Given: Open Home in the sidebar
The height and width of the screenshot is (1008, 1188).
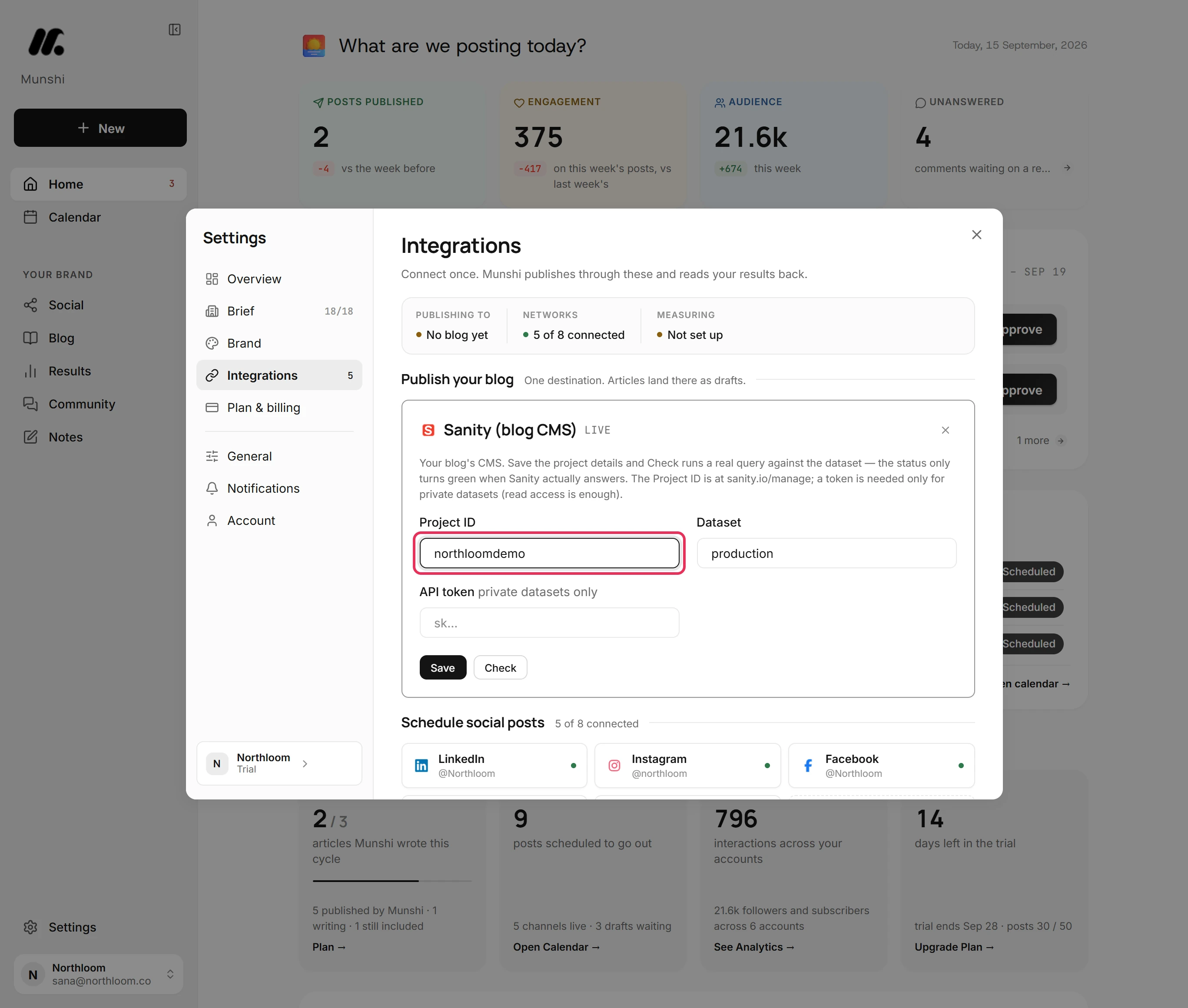Looking at the screenshot, I should 98,184.
